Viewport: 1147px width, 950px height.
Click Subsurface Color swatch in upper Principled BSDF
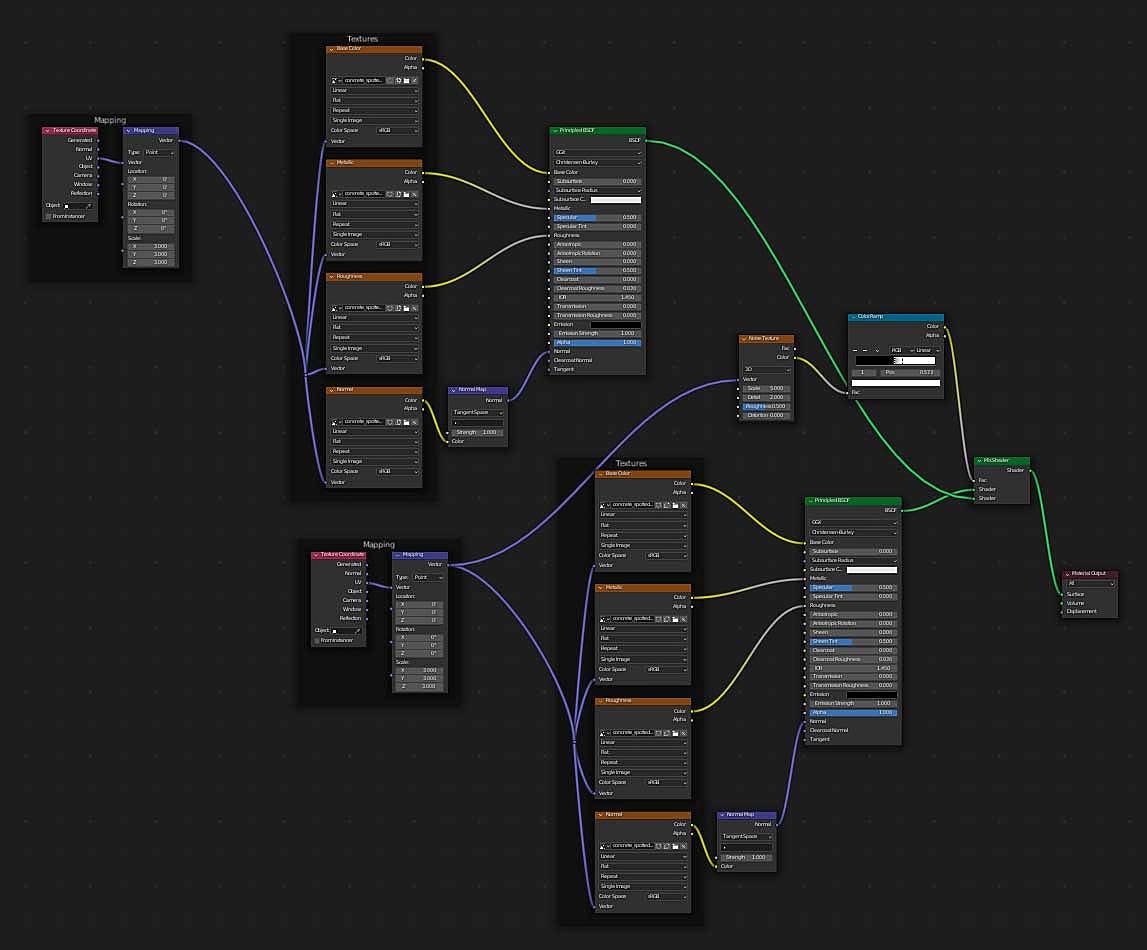pos(616,200)
